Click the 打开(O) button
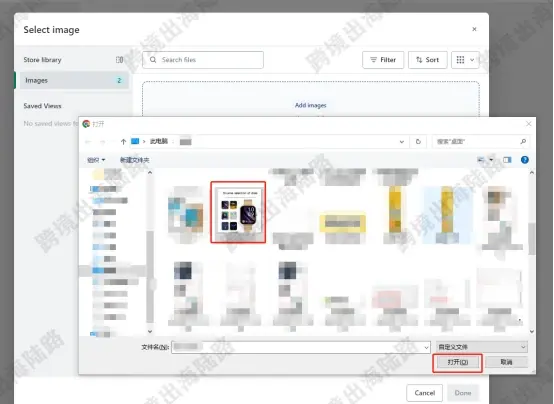The height and width of the screenshot is (404, 554). [458, 362]
